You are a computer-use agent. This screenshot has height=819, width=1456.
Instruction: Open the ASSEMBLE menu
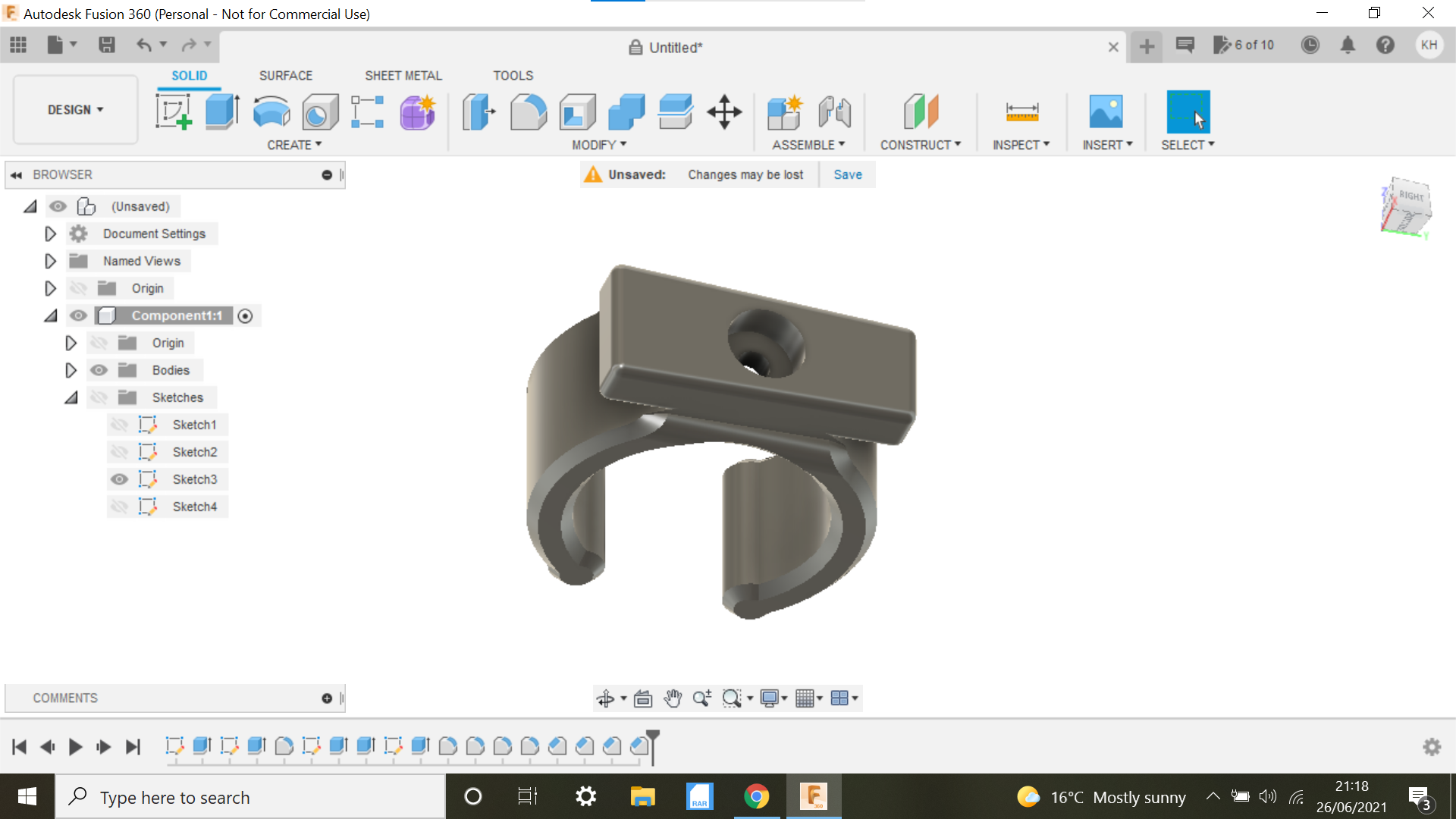(808, 145)
